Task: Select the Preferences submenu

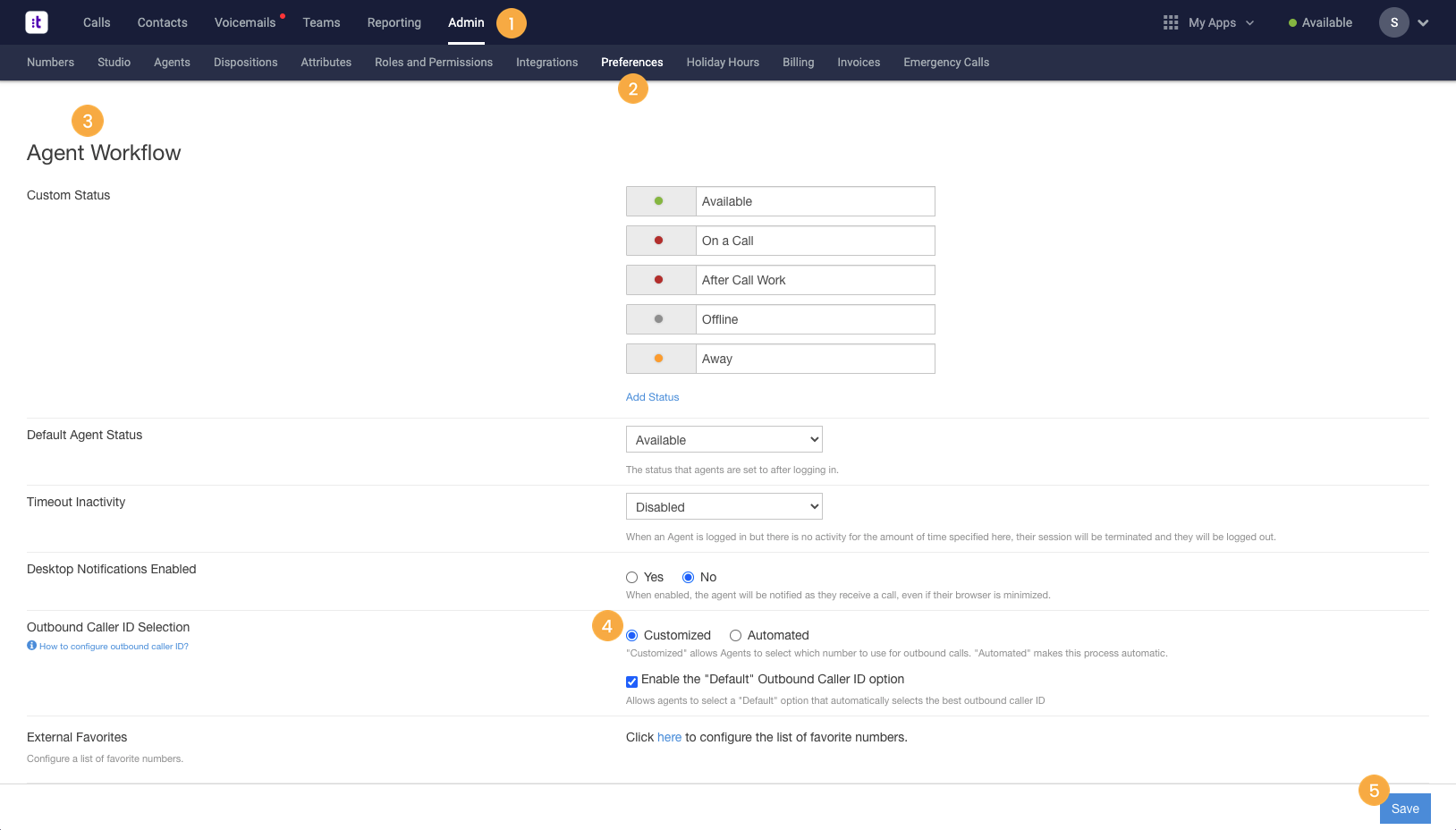Action: (631, 63)
